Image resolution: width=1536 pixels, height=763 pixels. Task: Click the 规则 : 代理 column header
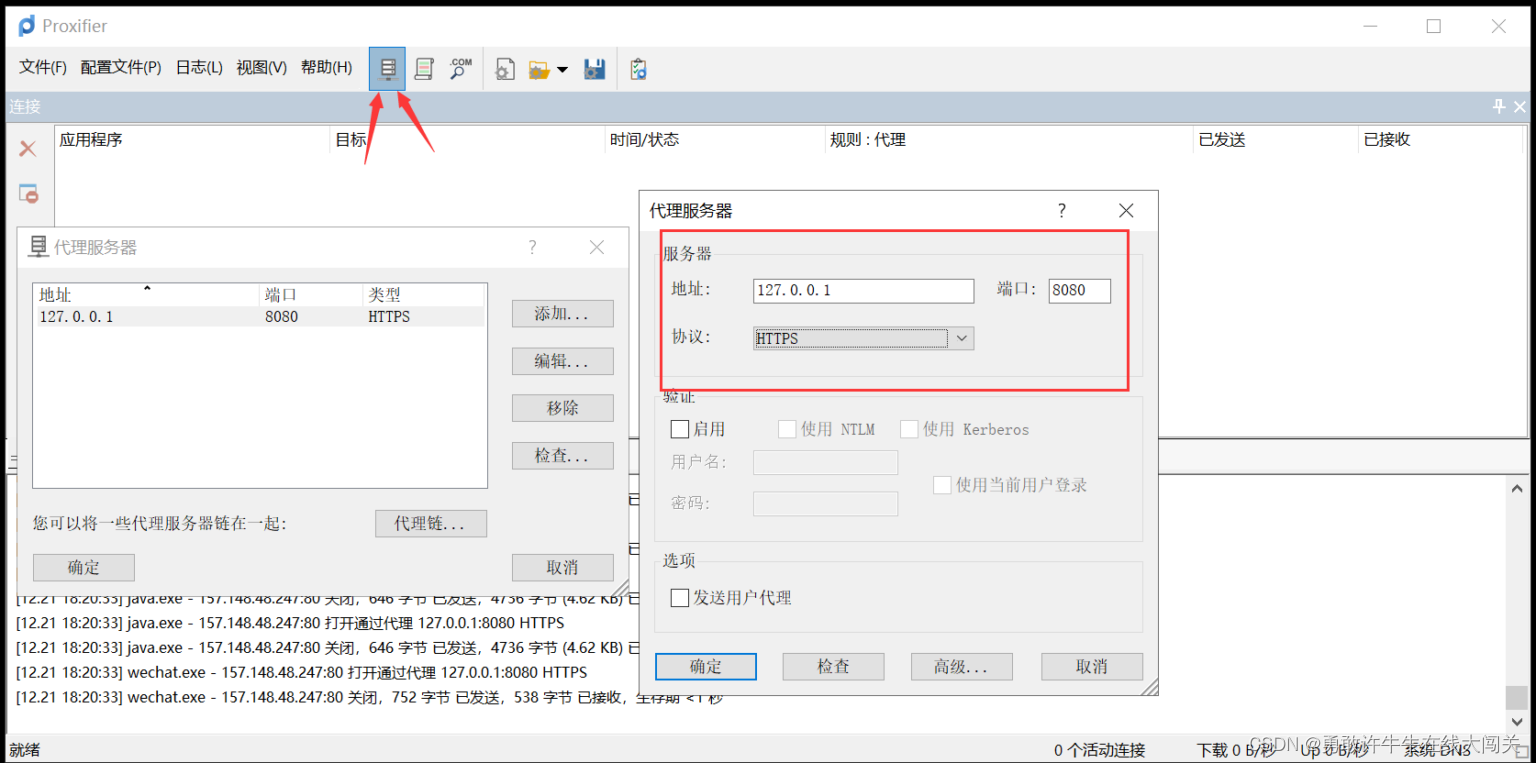[x=1009, y=140]
